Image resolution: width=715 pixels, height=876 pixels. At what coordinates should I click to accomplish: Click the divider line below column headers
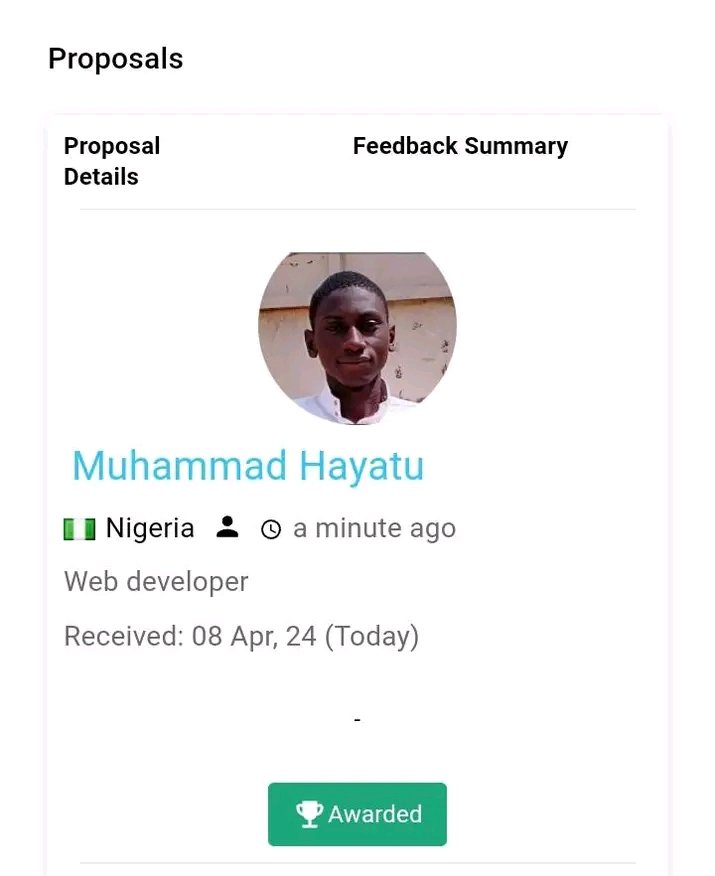(357, 210)
